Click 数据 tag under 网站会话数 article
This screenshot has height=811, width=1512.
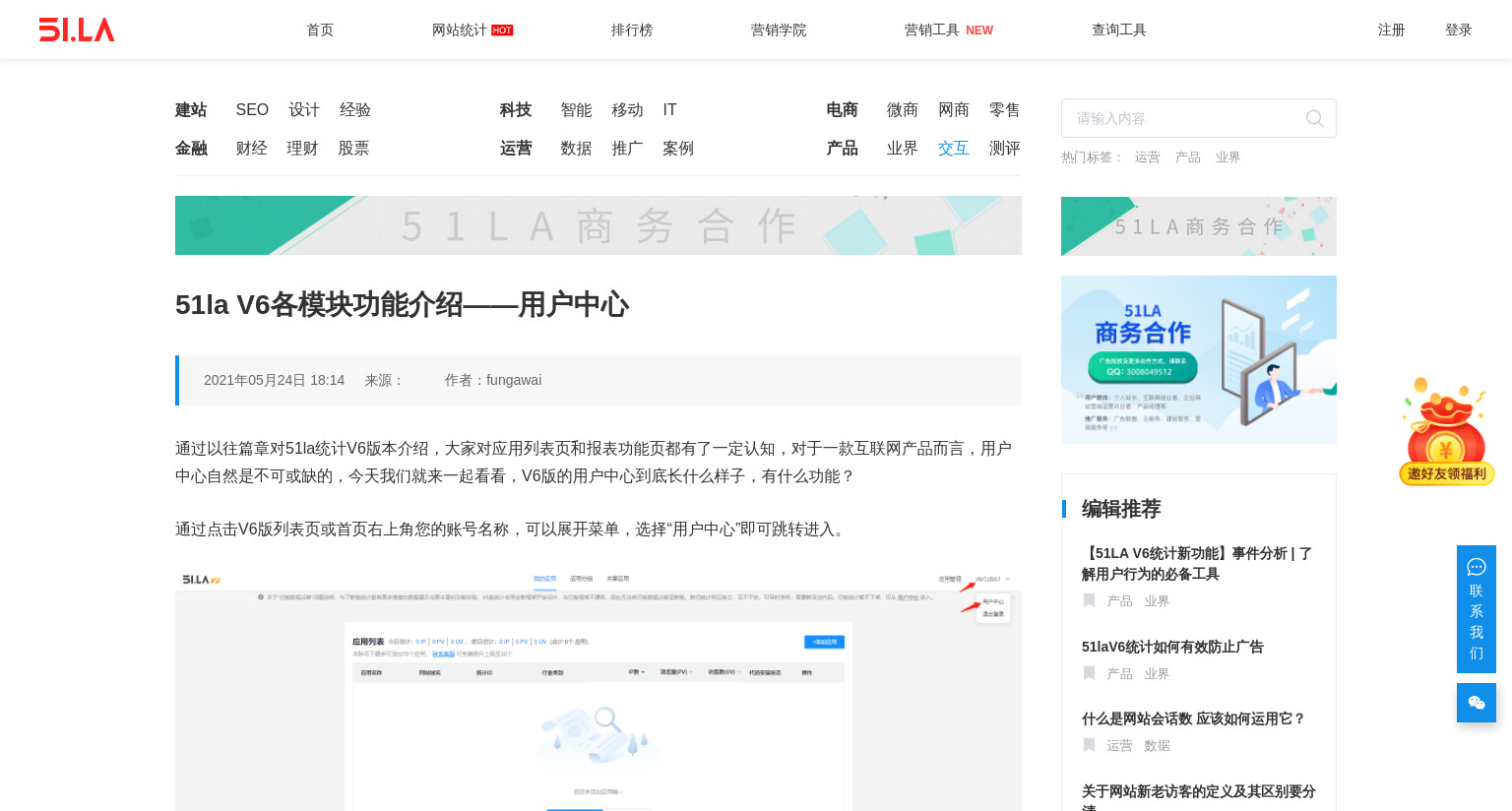point(1157,745)
